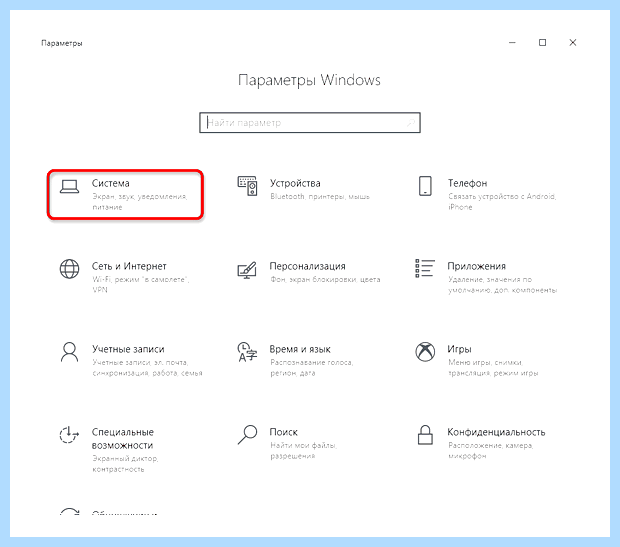Click 'Bluetooth, принтеры, мышь' description
Image resolution: width=620 pixels, height=547 pixels.
coord(319,197)
